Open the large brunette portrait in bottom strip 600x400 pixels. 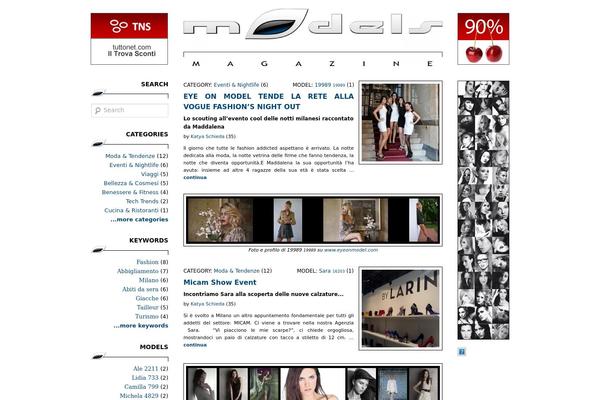[x=313, y=384]
